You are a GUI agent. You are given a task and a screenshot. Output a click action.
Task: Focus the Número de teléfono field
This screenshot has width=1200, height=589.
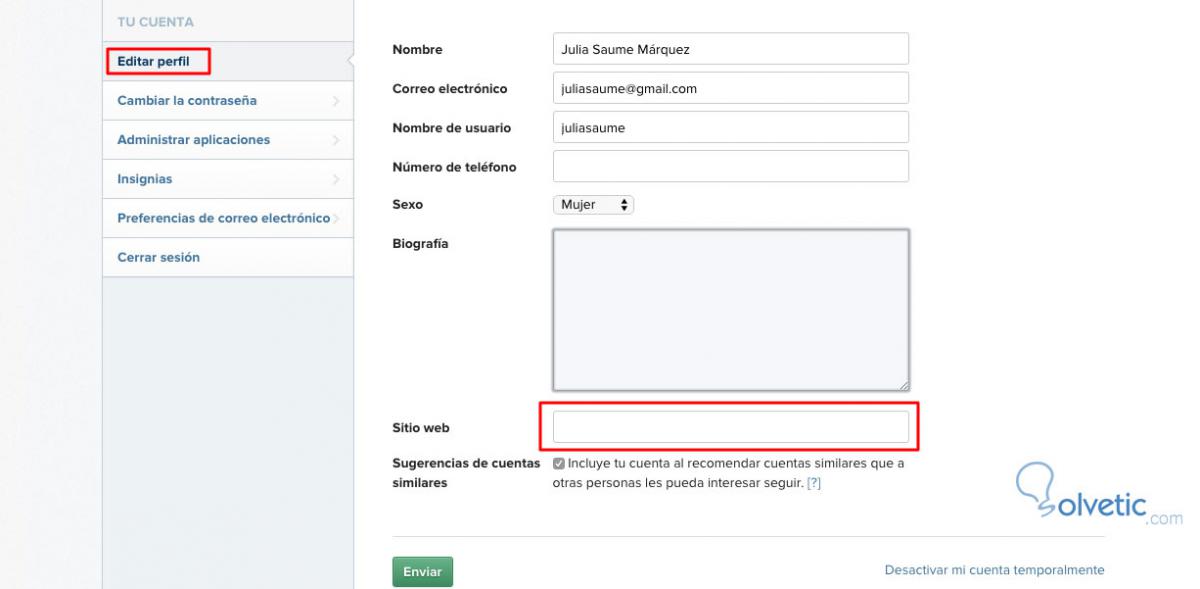pyautogui.click(x=730, y=166)
